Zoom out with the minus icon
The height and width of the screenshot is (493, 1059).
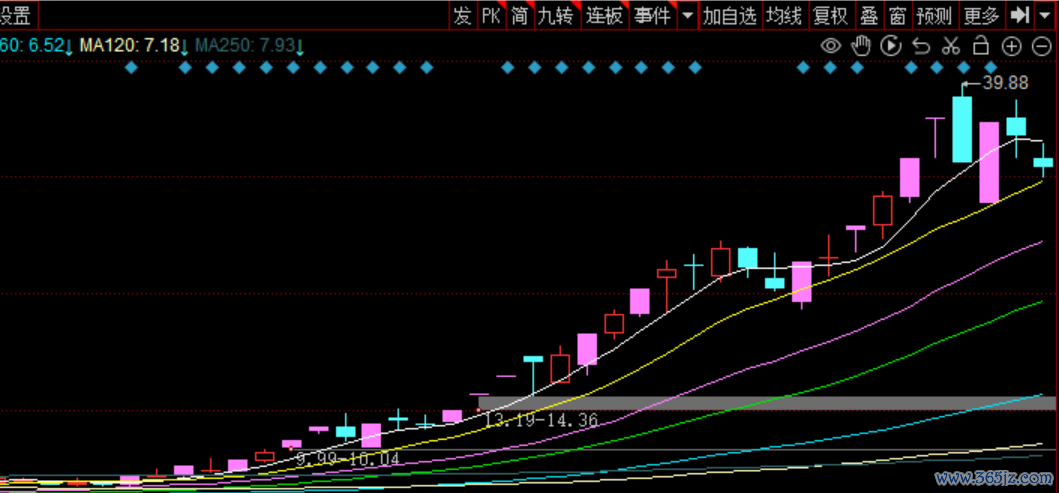(x=1042, y=46)
